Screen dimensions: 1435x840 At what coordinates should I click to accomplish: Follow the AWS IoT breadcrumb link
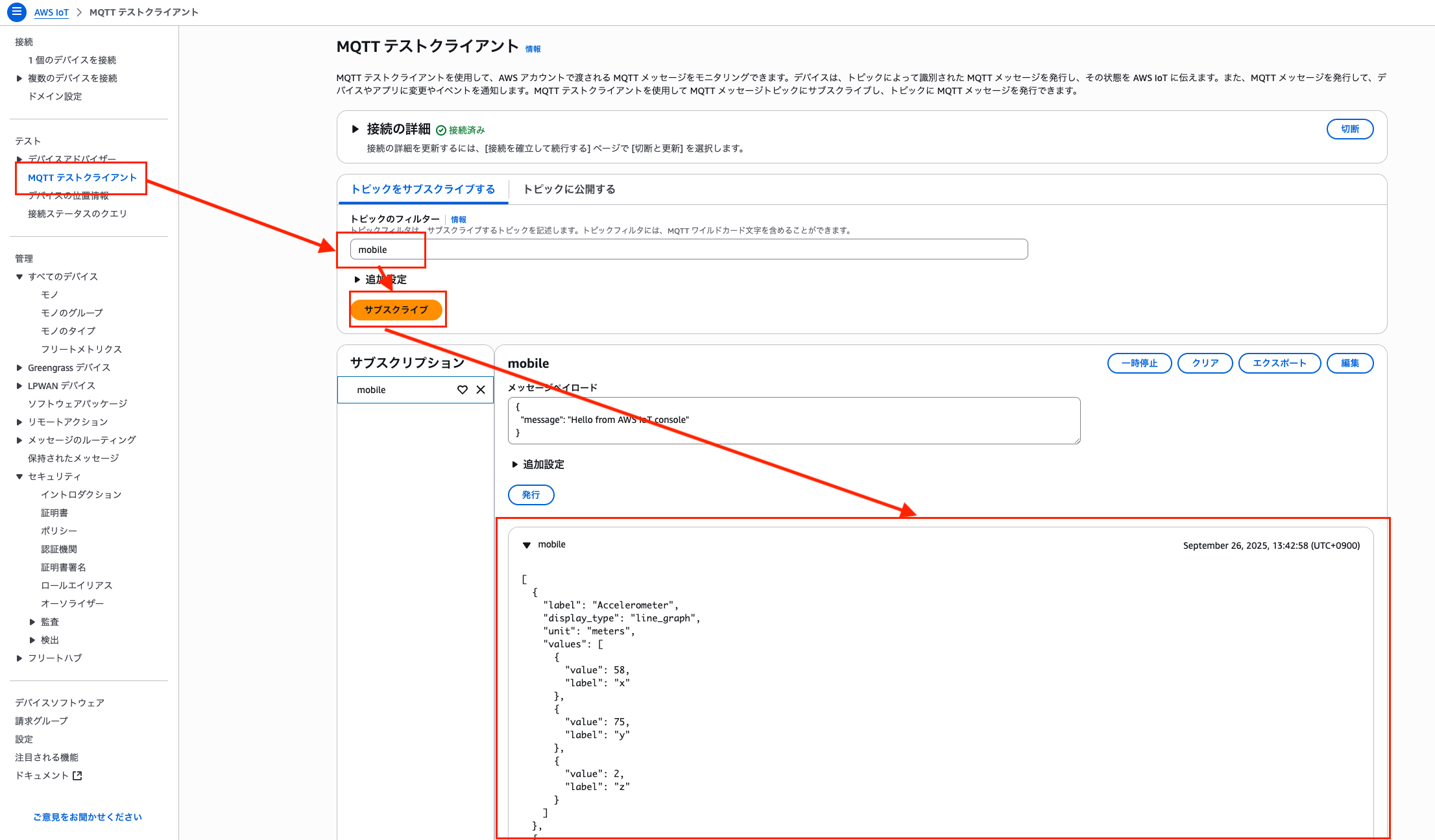(x=51, y=12)
